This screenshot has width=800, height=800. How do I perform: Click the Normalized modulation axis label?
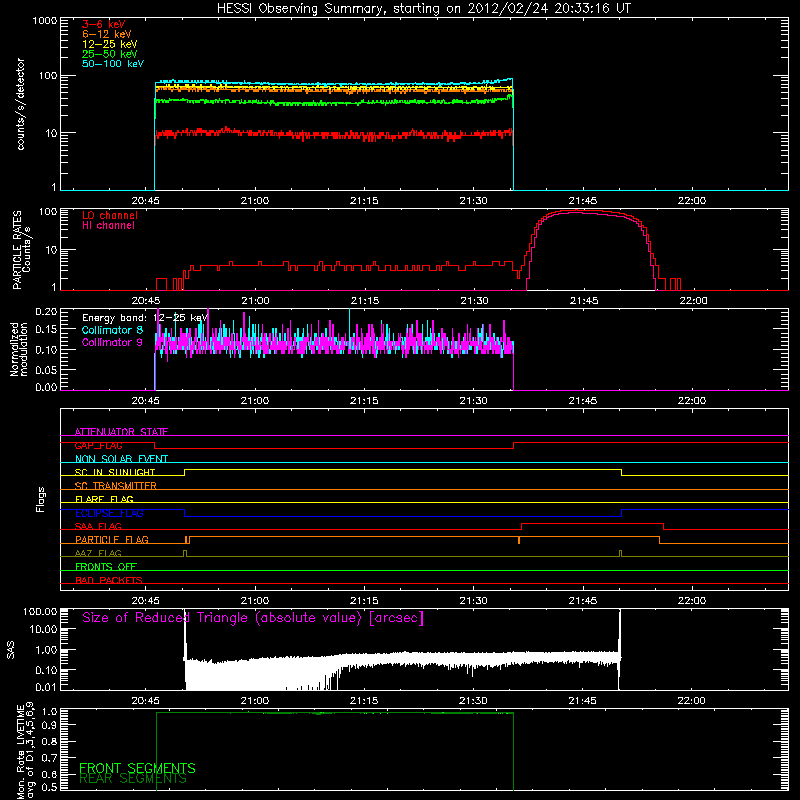[18, 349]
